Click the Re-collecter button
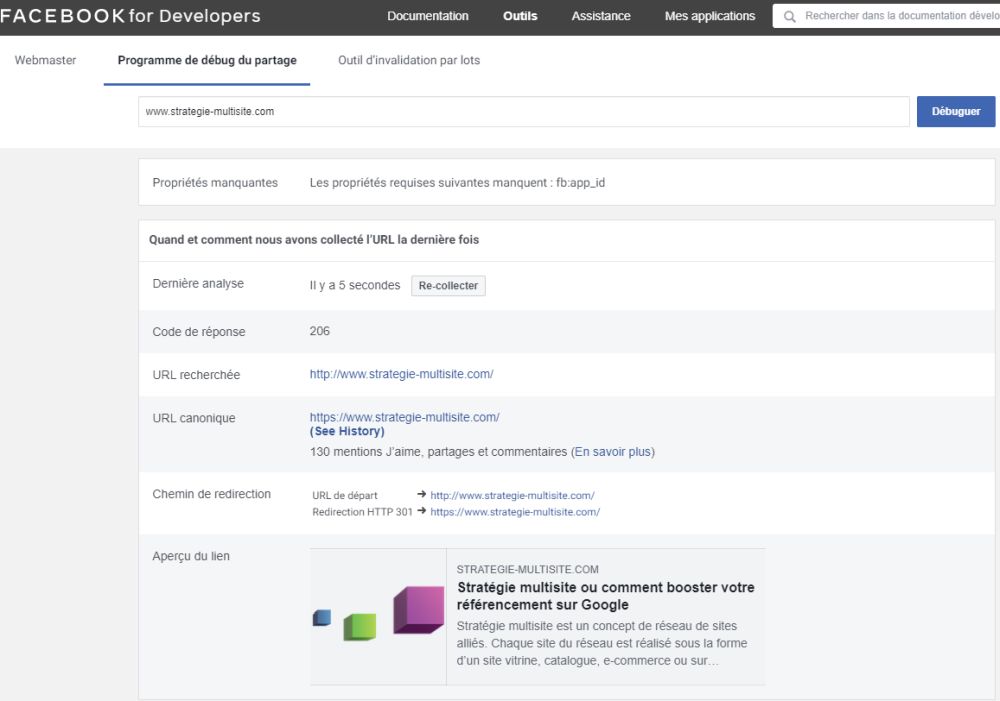The width and height of the screenshot is (1000, 701). [x=448, y=286]
